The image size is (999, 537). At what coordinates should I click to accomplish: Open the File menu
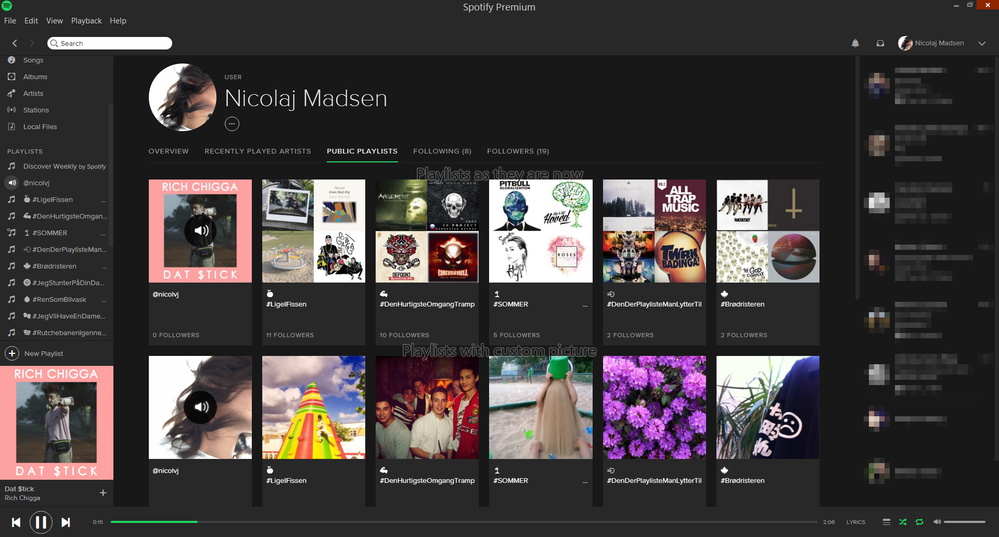click(x=10, y=20)
